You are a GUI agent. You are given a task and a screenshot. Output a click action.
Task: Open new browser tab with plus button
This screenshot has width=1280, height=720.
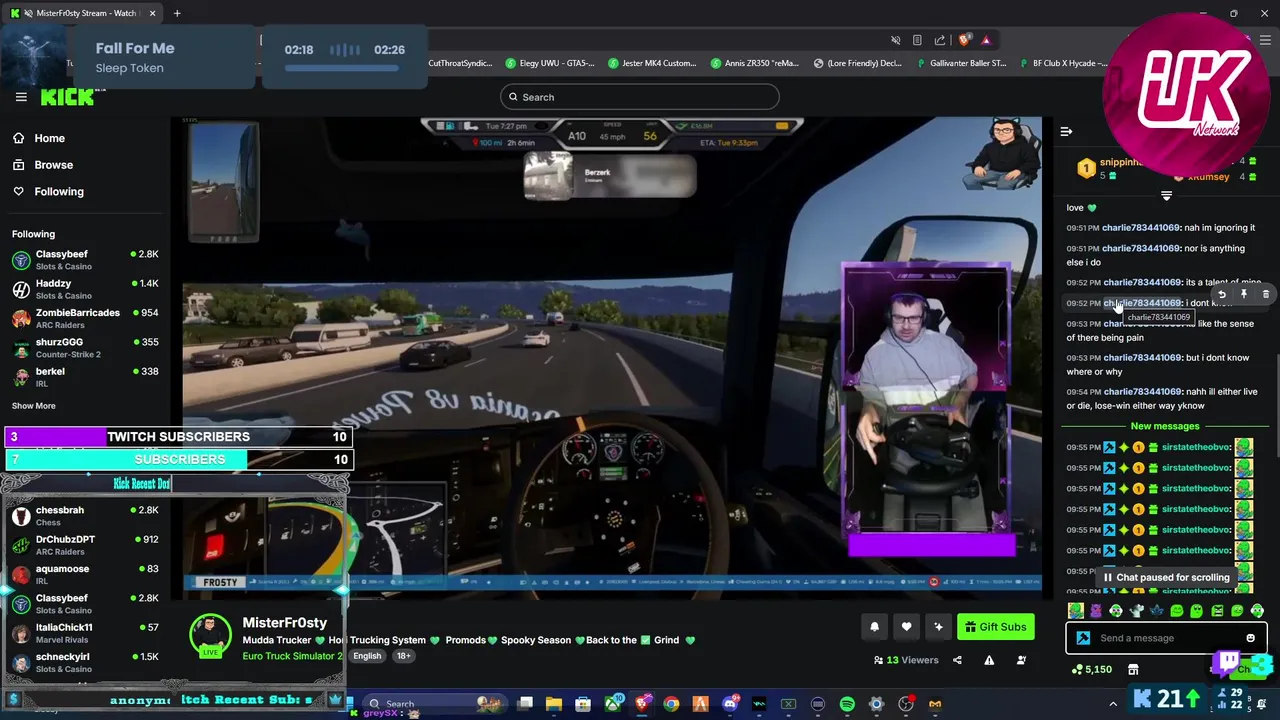click(x=177, y=13)
